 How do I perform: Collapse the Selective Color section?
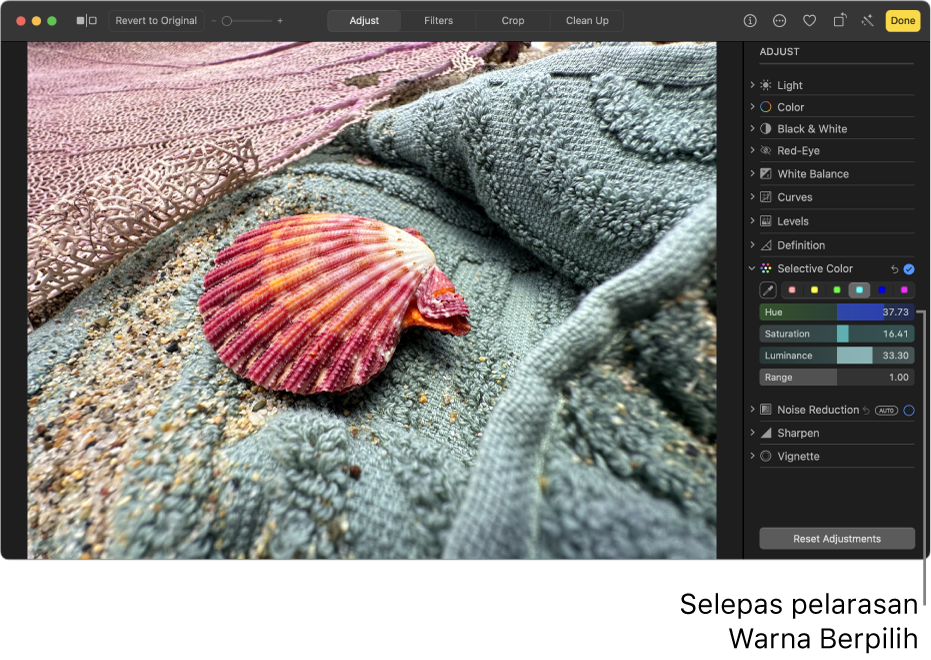coord(752,269)
